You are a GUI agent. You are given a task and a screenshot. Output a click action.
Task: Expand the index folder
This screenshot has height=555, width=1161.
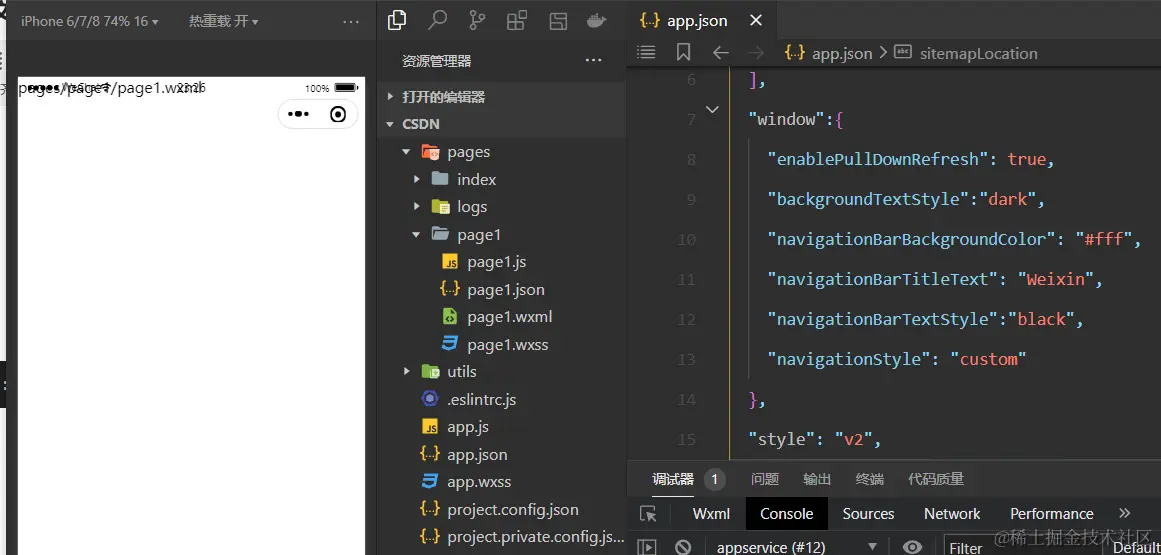[x=417, y=179]
